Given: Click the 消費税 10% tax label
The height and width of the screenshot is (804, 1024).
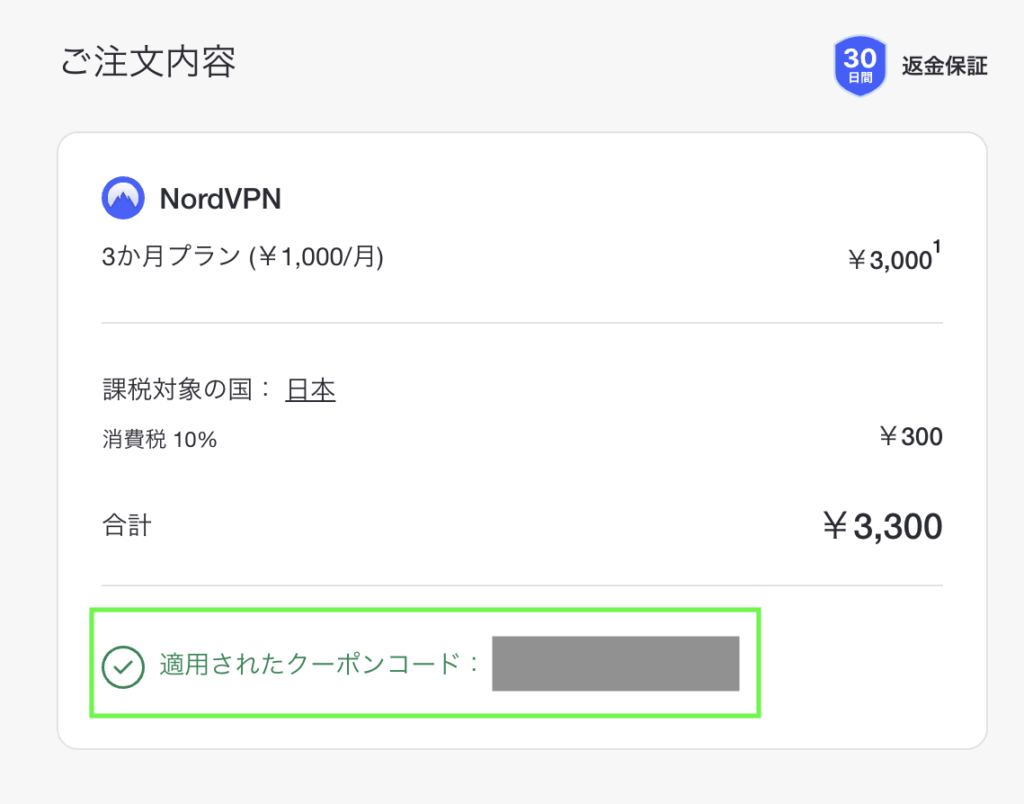Looking at the screenshot, I should (x=159, y=438).
